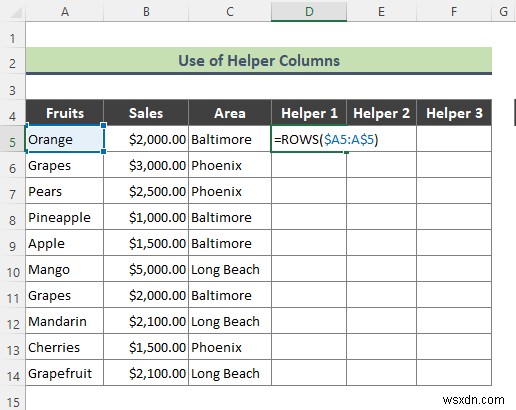Click the Fruits header cell
Viewport: 516px width, 410px height.
coord(65,113)
